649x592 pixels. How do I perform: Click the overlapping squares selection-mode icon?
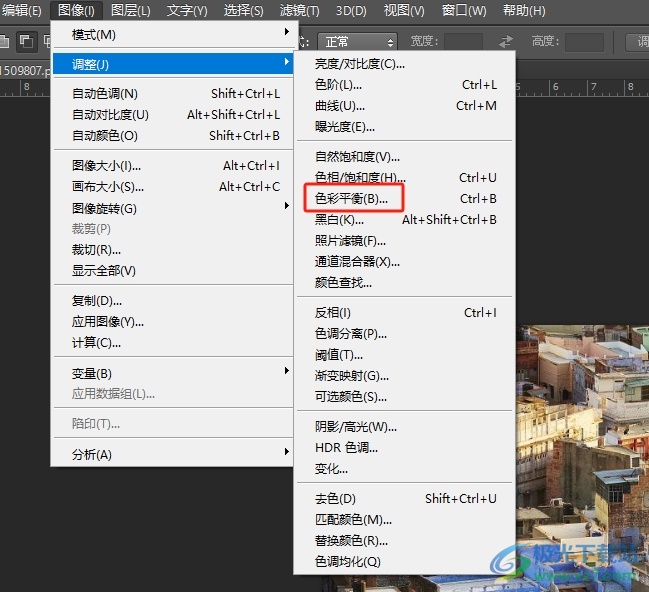coord(26,41)
